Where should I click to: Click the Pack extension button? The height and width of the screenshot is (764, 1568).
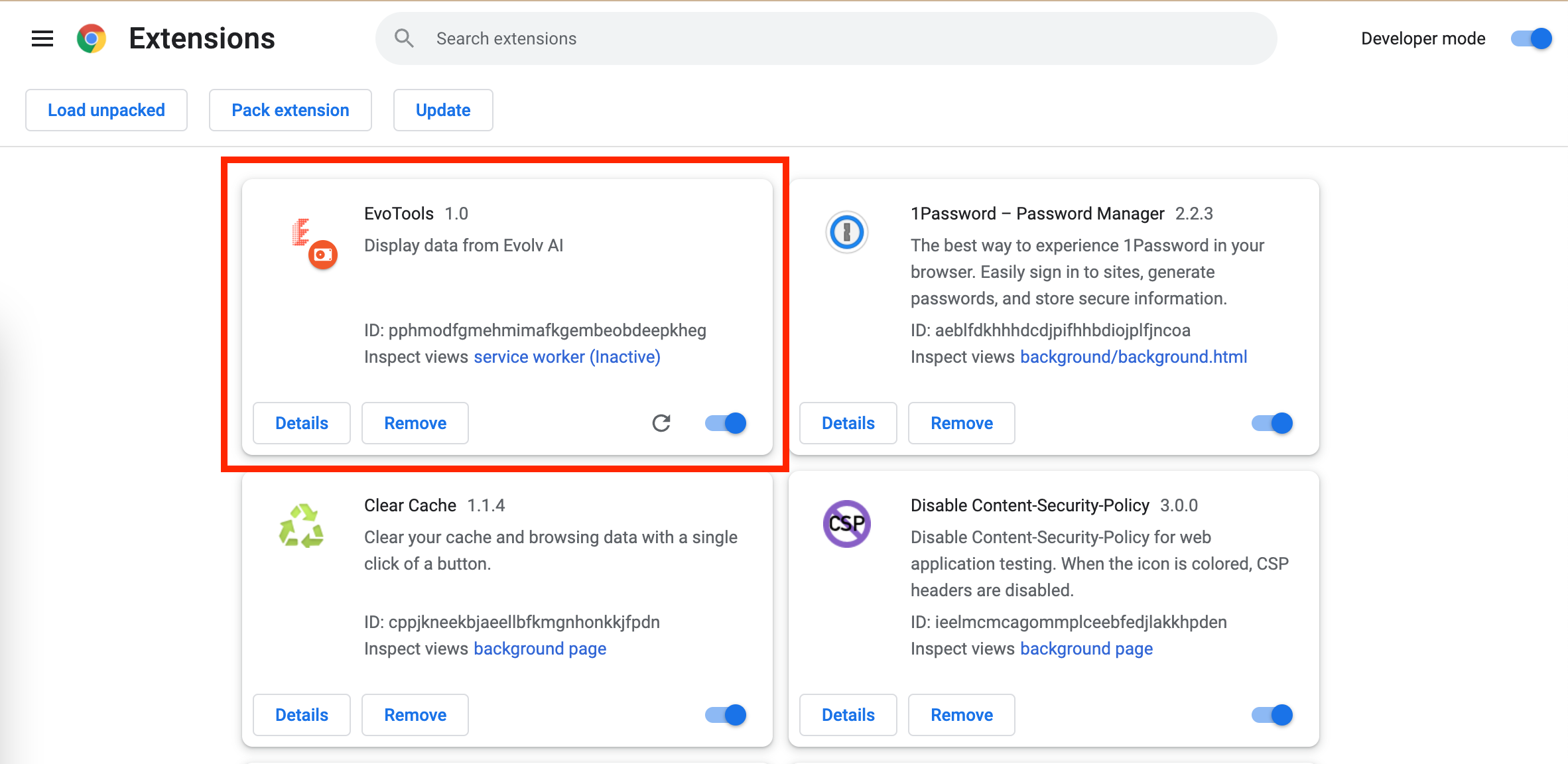point(290,110)
